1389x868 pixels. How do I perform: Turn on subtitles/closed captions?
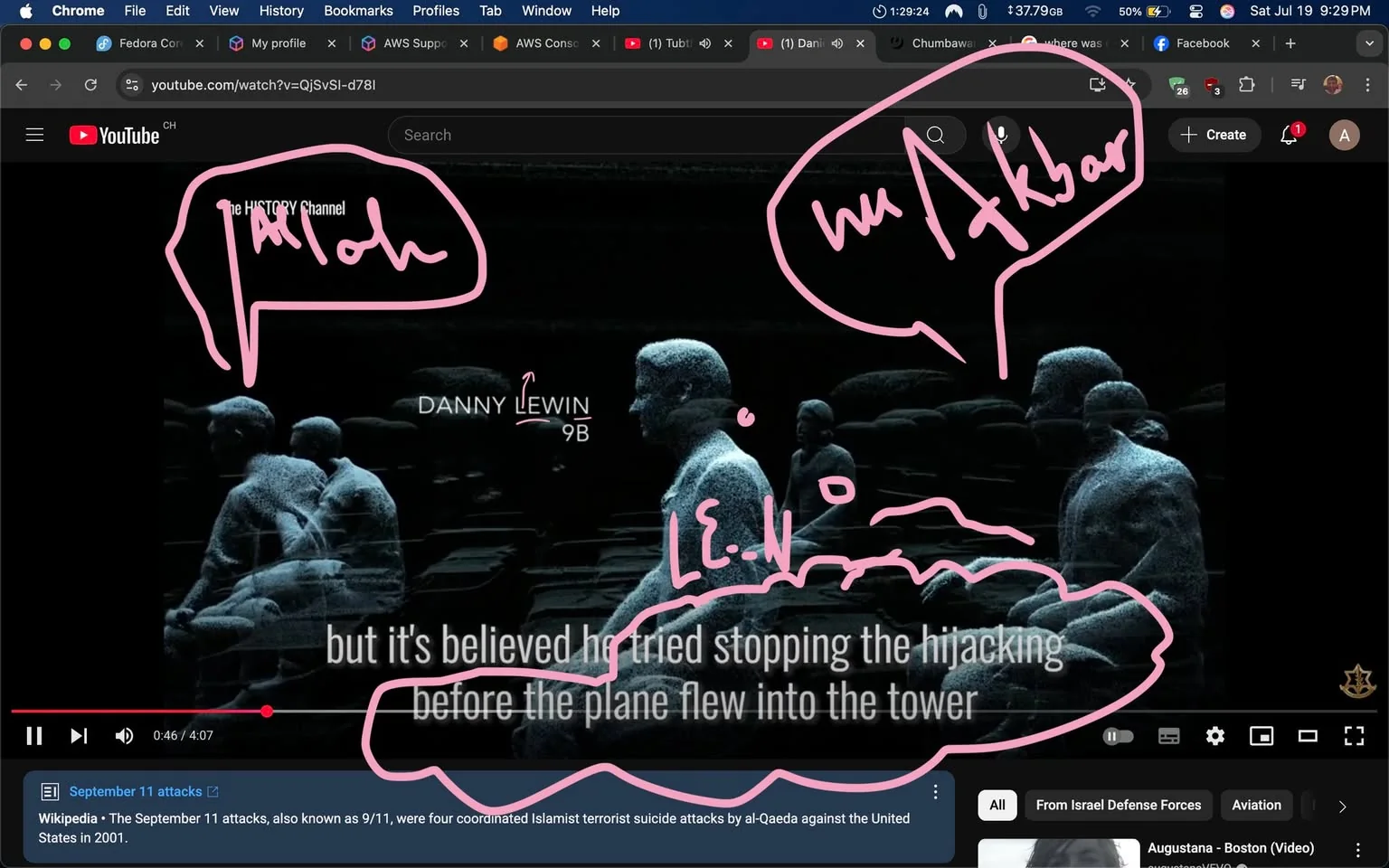[x=1168, y=736]
